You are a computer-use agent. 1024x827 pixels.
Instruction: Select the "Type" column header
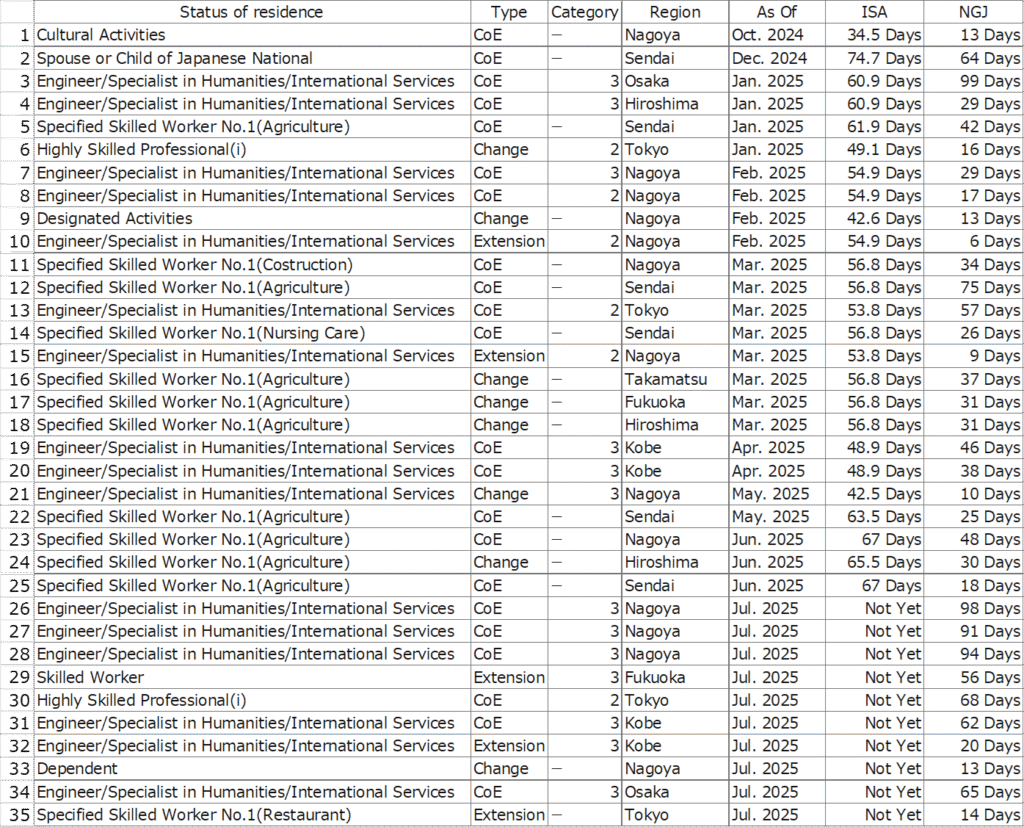tap(509, 12)
